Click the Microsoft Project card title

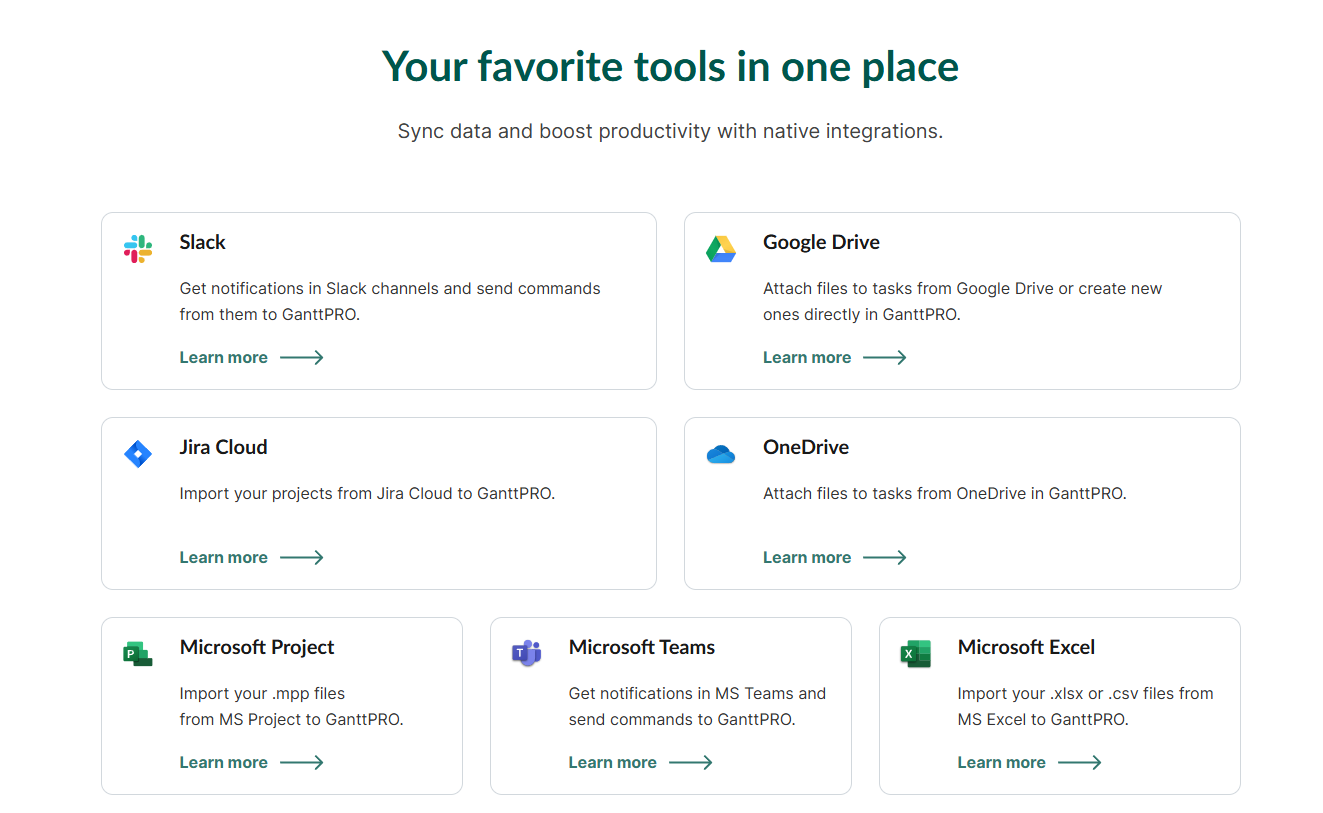pos(257,647)
